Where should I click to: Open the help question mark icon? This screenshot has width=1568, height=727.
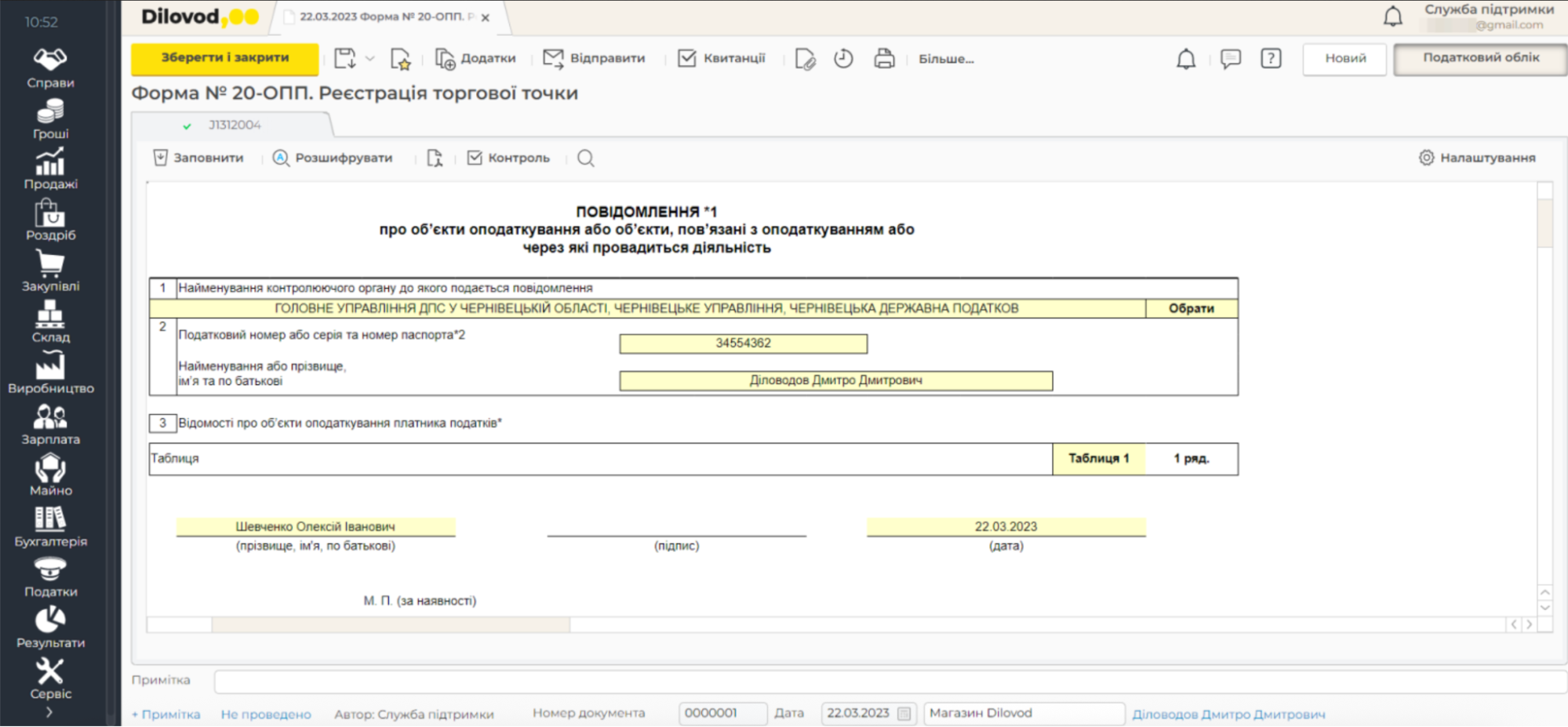pyautogui.click(x=1271, y=59)
